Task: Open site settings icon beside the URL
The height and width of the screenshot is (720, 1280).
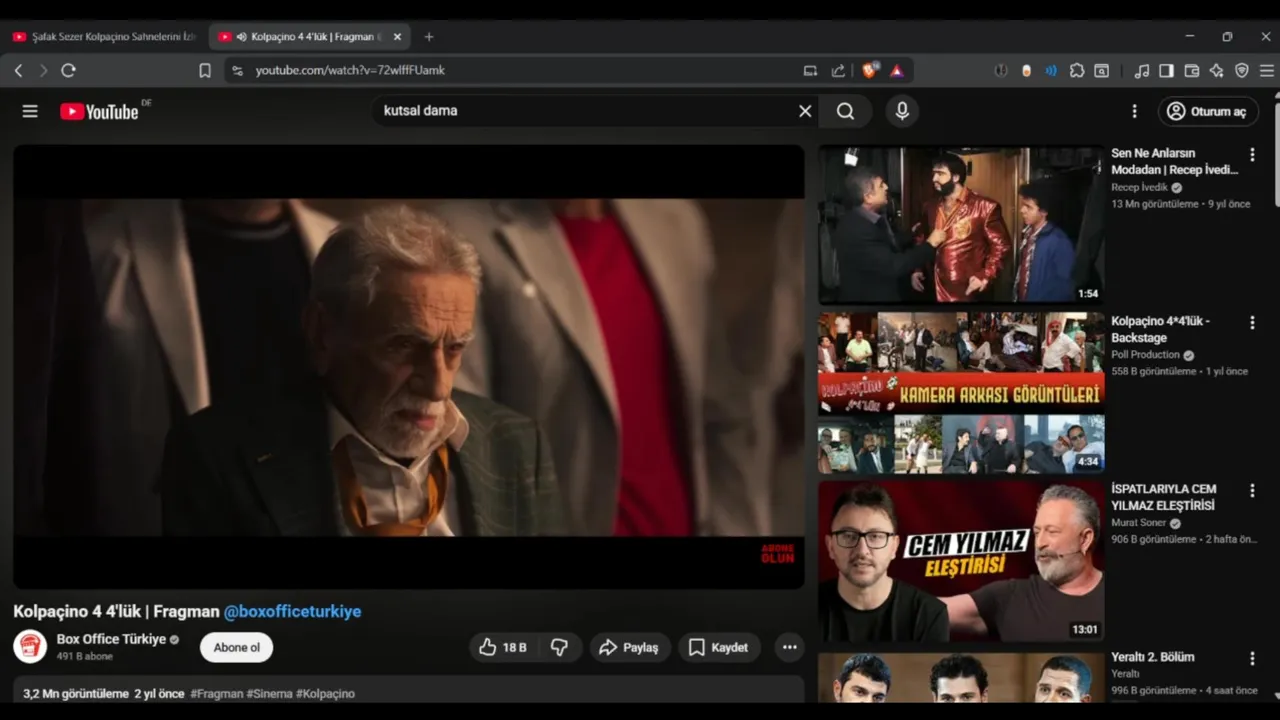Action: [x=237, y=71]
